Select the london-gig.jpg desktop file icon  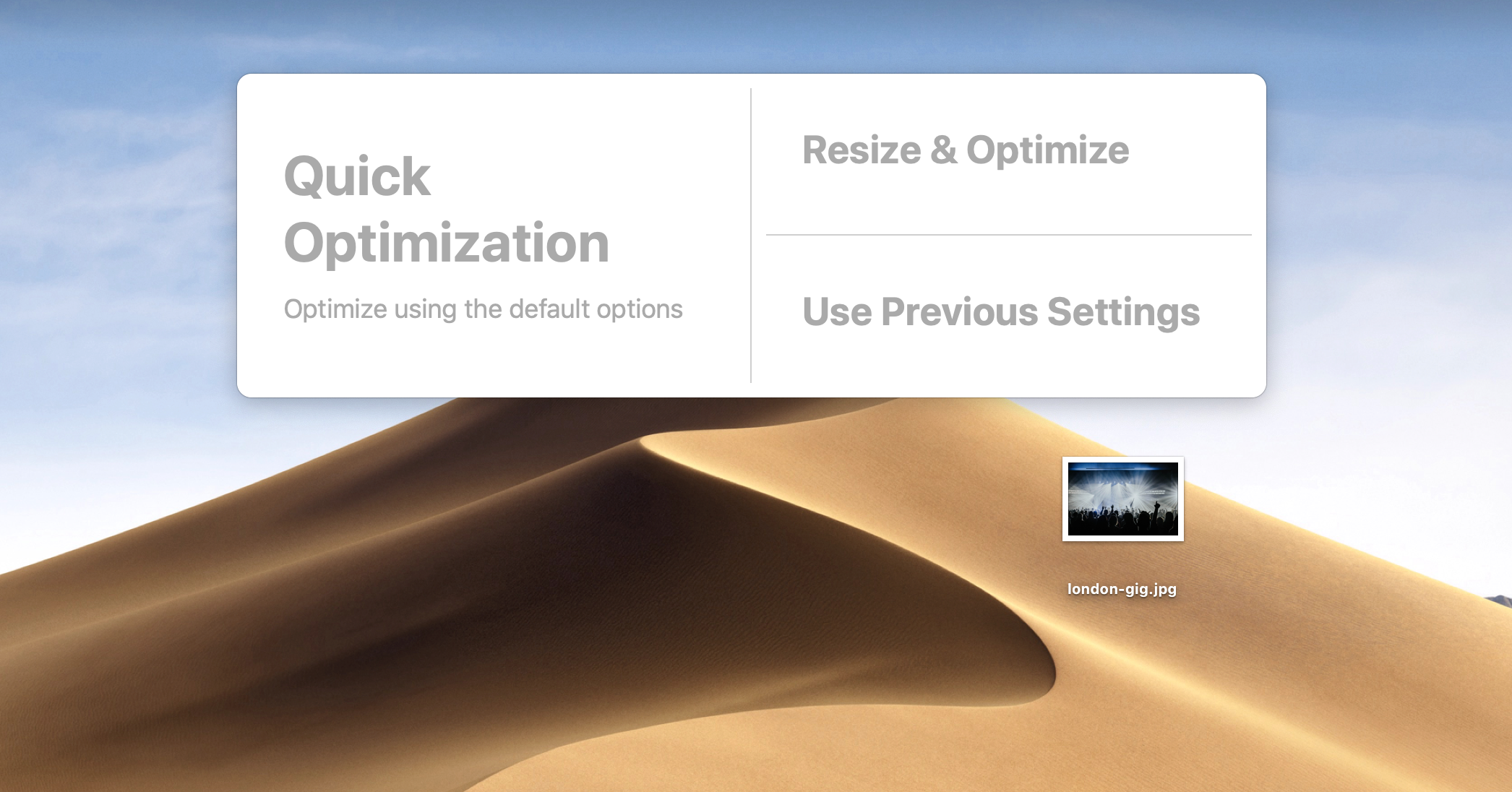coord(1122,499)
